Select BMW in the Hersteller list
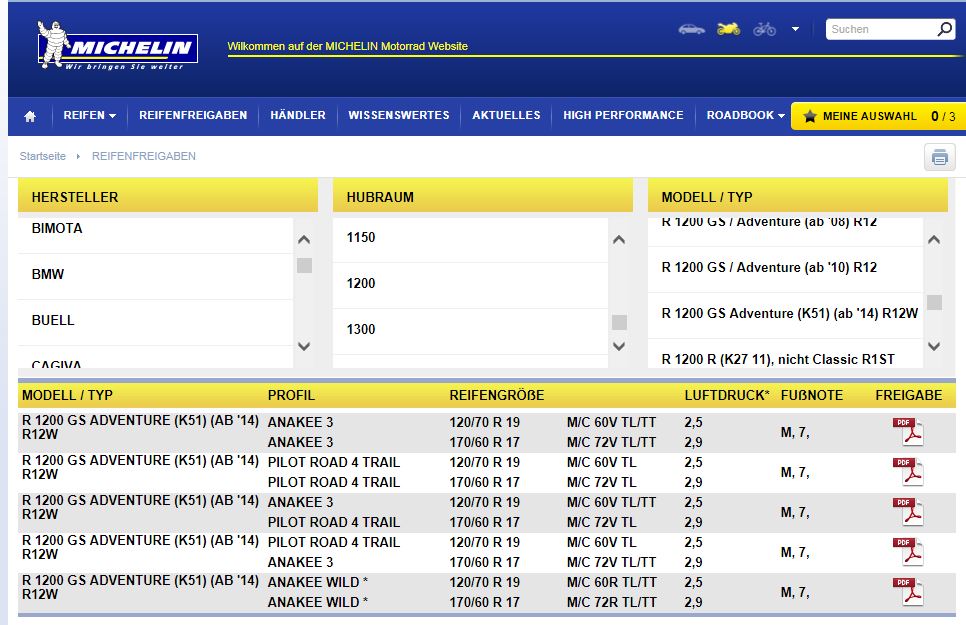This screenshot has width=966, height=625. point(48,274)
